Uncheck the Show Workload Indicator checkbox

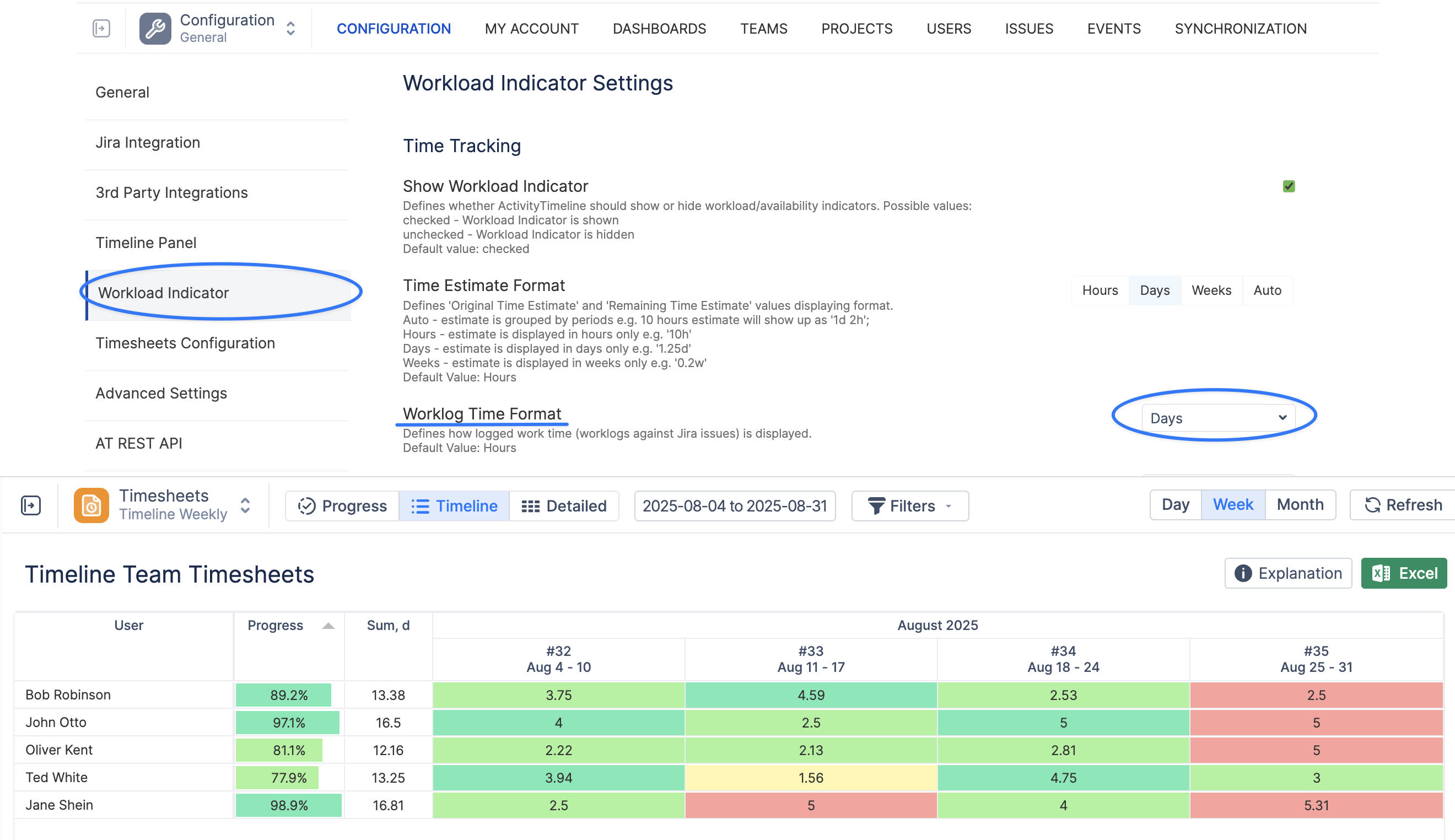click(1289, 186)
